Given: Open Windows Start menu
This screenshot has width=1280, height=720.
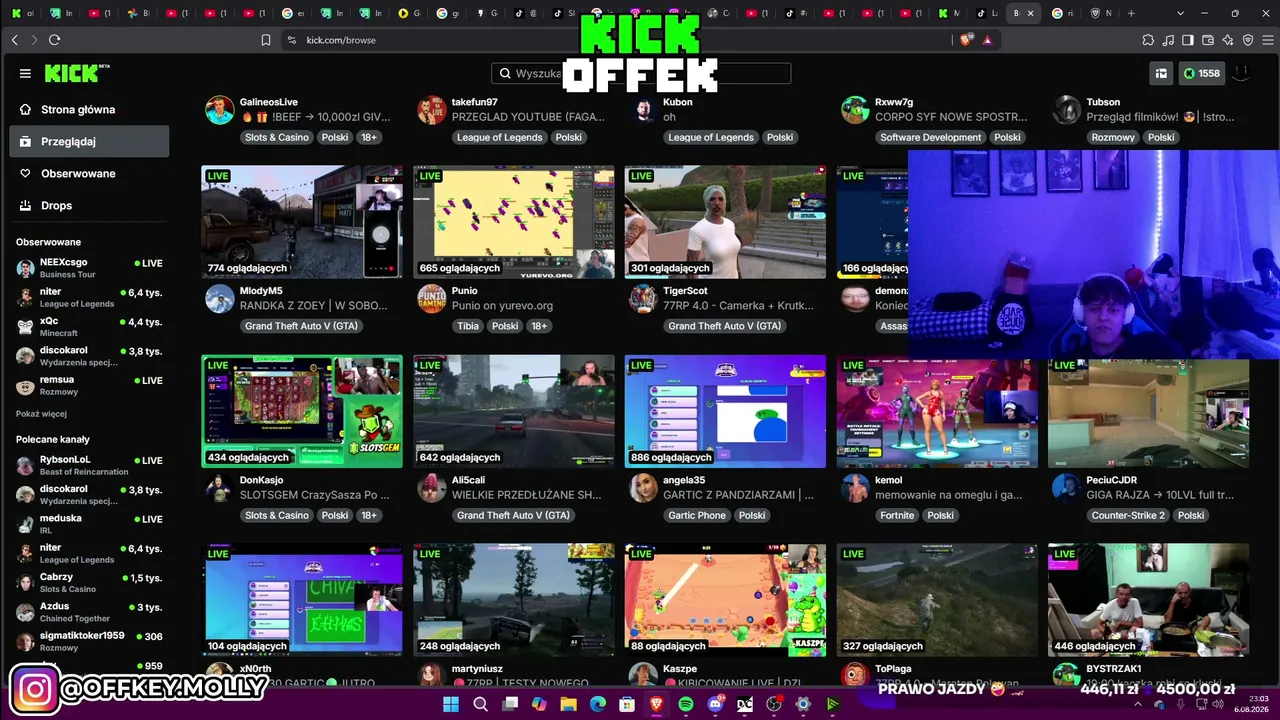Looking at the screenshot, I should 451,704.
